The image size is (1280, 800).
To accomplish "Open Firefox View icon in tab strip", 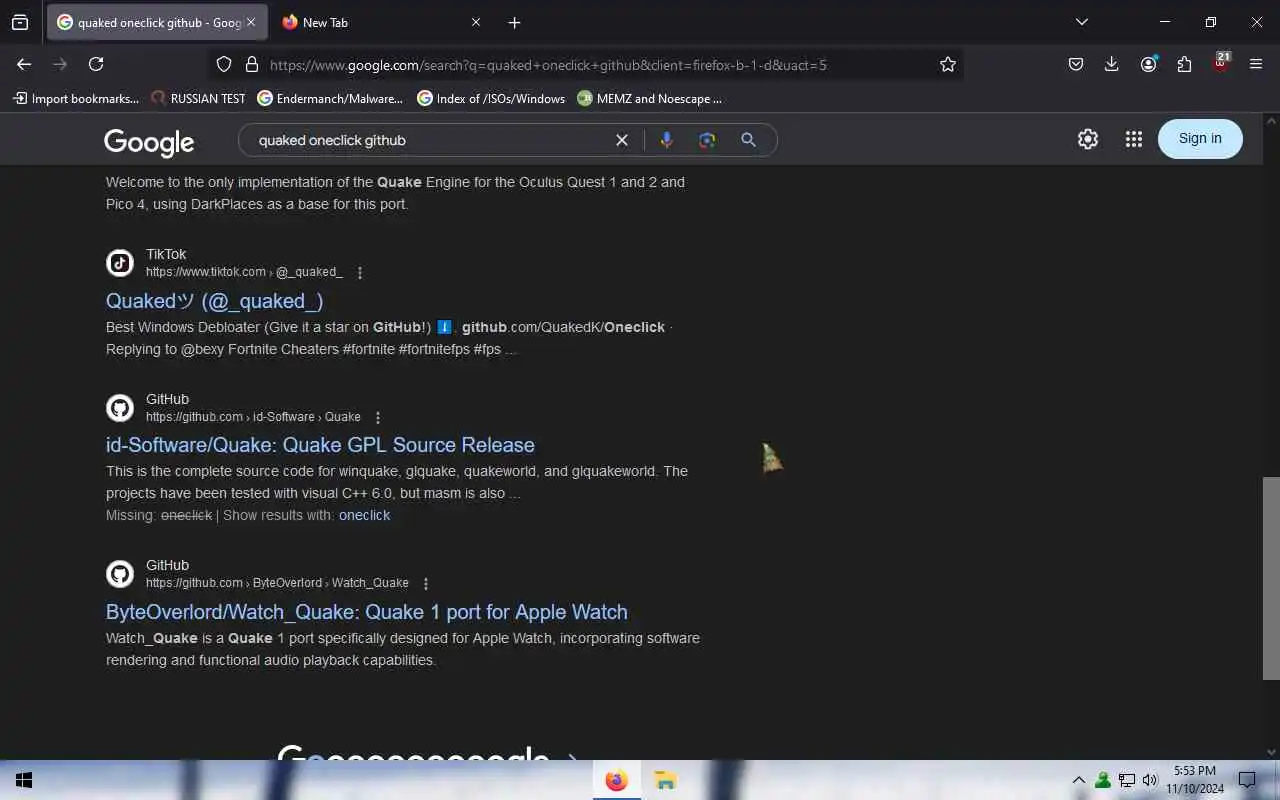I will [20, 22].
